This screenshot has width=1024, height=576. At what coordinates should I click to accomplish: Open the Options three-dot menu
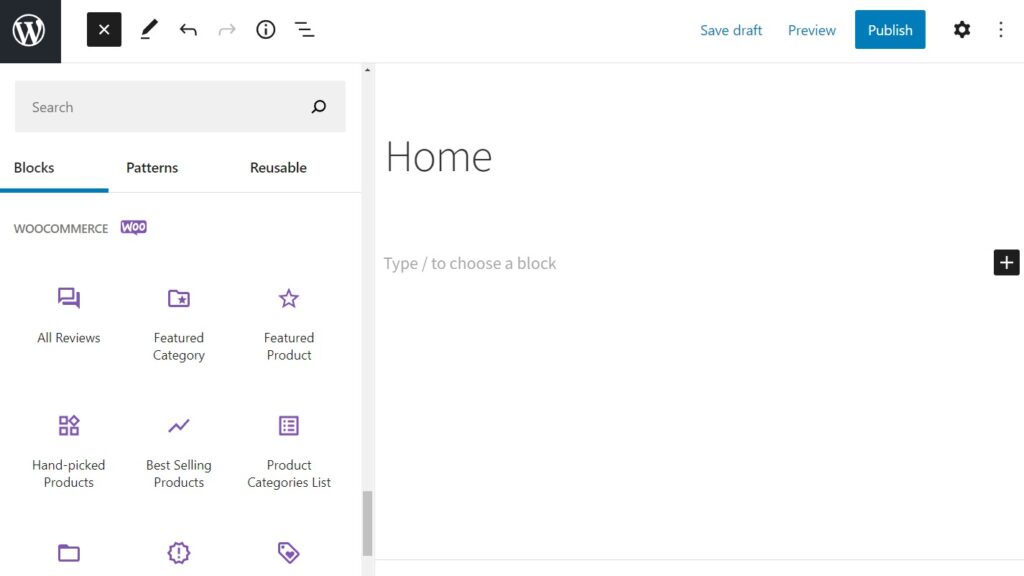point(1001,29)
